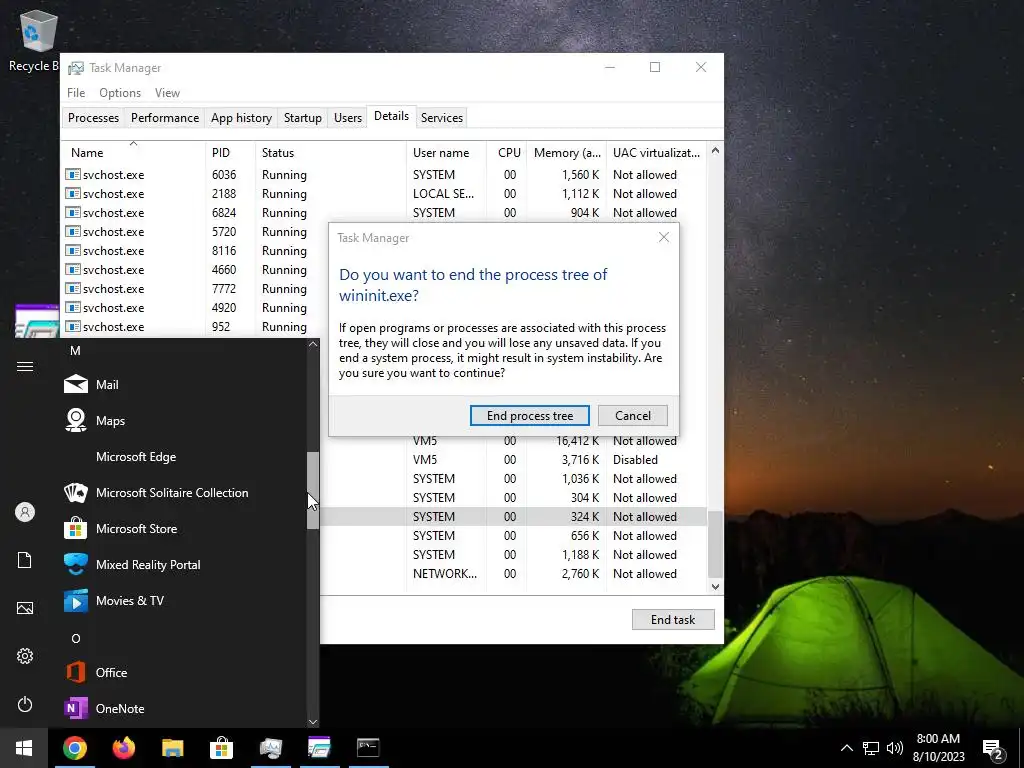This screenshot has height=768, width=1024.
Task: Open Documents icon in Start sidebar
Action: click(x=25, y=560)
